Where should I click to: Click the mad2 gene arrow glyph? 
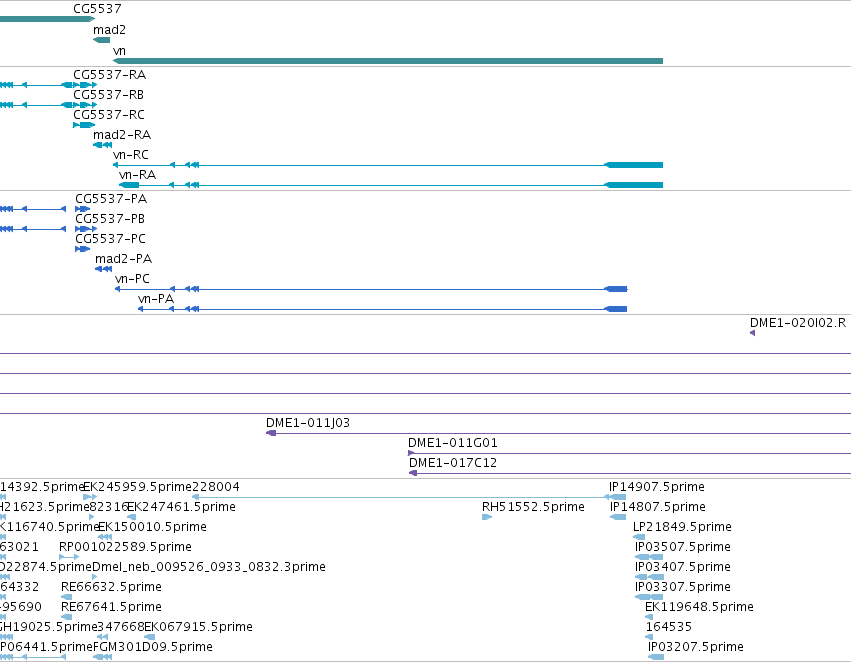point(101,40)
